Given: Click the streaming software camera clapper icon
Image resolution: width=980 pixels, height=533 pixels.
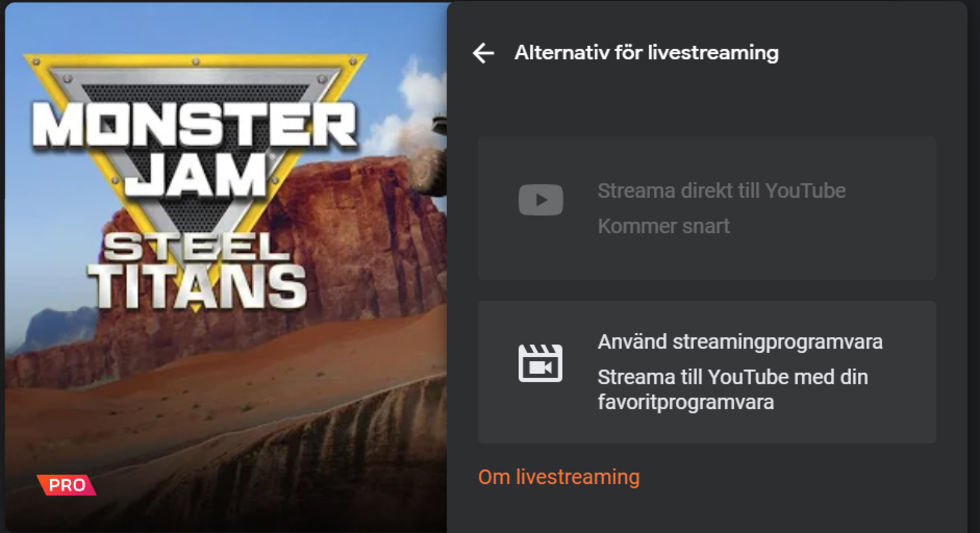Looking at the screenshot, I should (540, 363).
